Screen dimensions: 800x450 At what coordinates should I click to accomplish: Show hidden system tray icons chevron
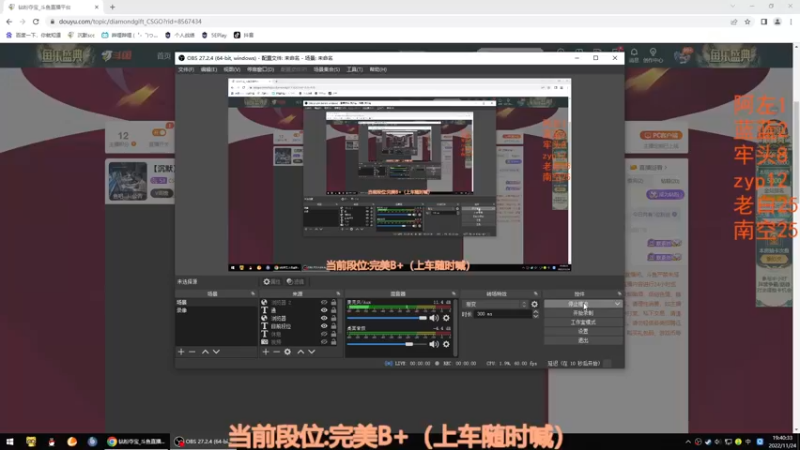pos(688,442)
